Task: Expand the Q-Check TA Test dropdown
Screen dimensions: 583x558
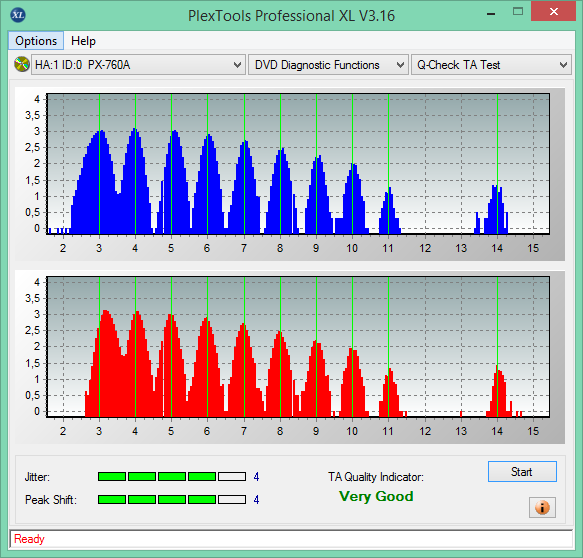Action: [491, 65]
